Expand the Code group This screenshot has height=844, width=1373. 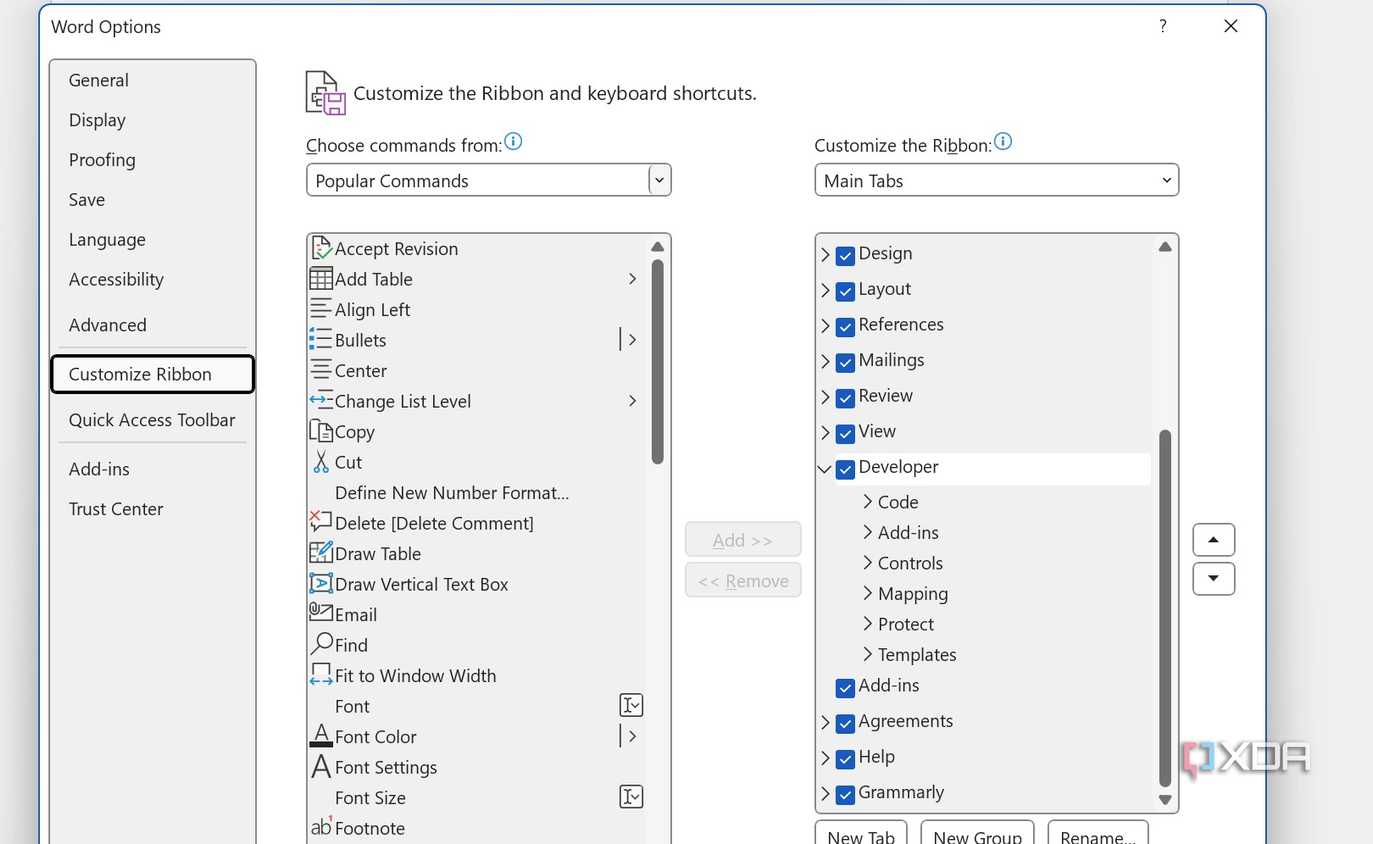click(x=868, y=502)
